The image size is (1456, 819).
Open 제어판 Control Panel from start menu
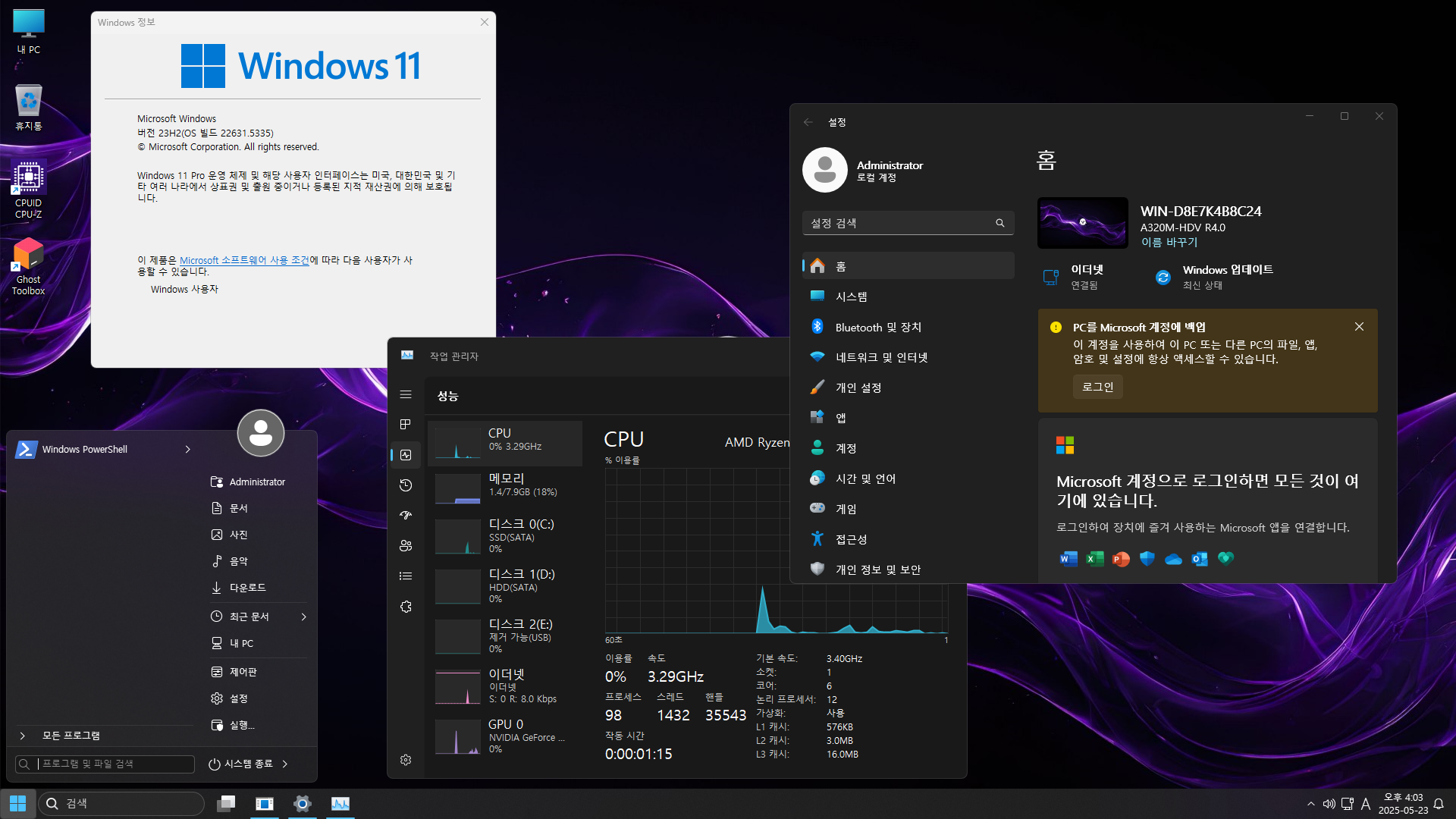coord(243,672)
